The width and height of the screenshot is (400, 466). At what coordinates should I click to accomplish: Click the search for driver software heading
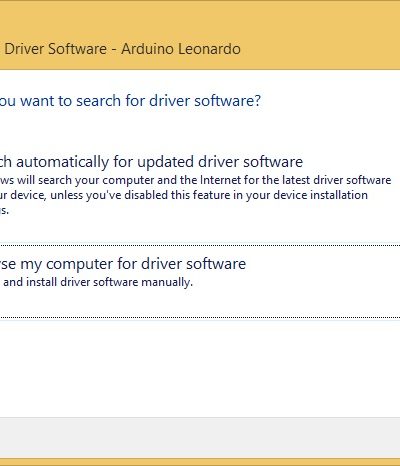coord(130,101)
